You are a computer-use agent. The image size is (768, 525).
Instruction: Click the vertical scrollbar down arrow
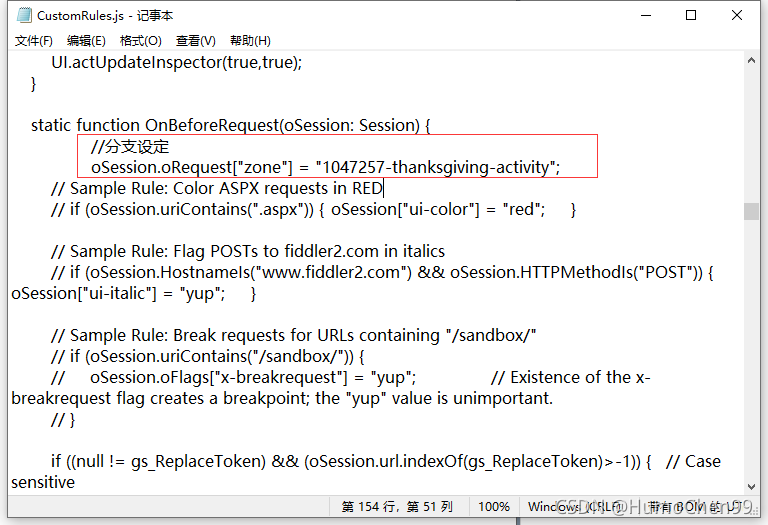click(x=751, y=485)
